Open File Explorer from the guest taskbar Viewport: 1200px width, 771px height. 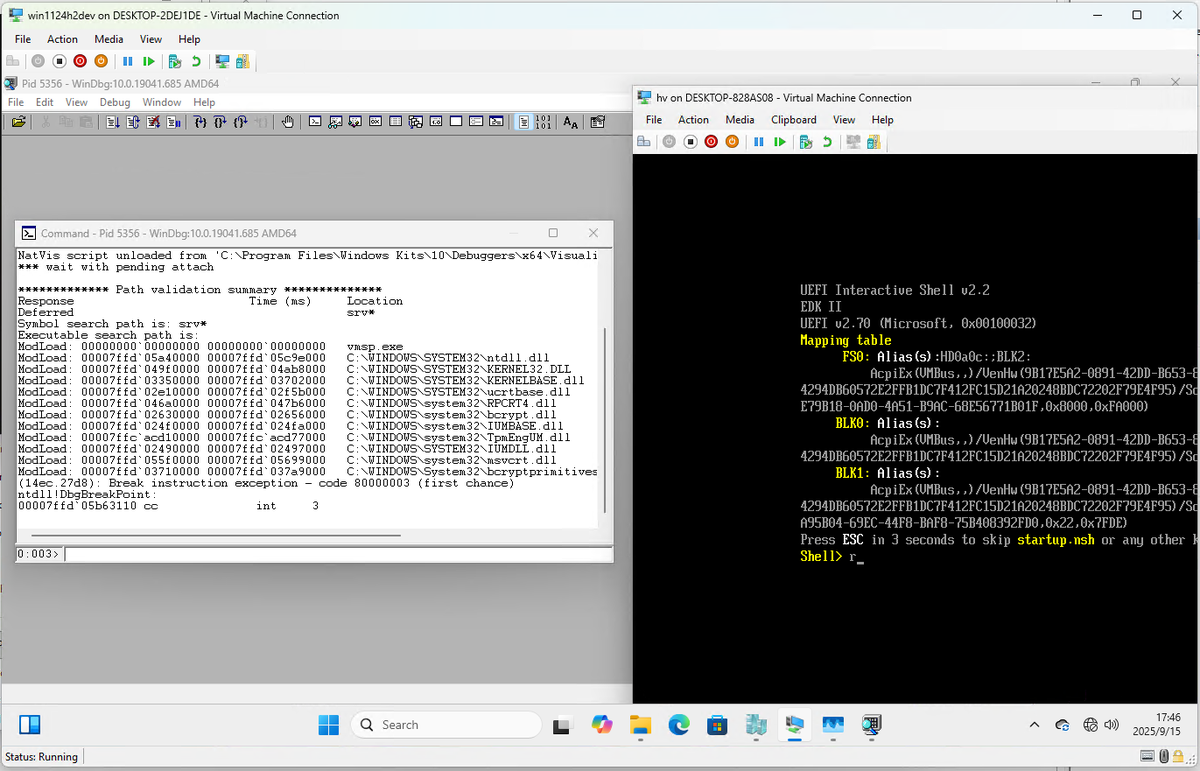click(x=640, y=725)
